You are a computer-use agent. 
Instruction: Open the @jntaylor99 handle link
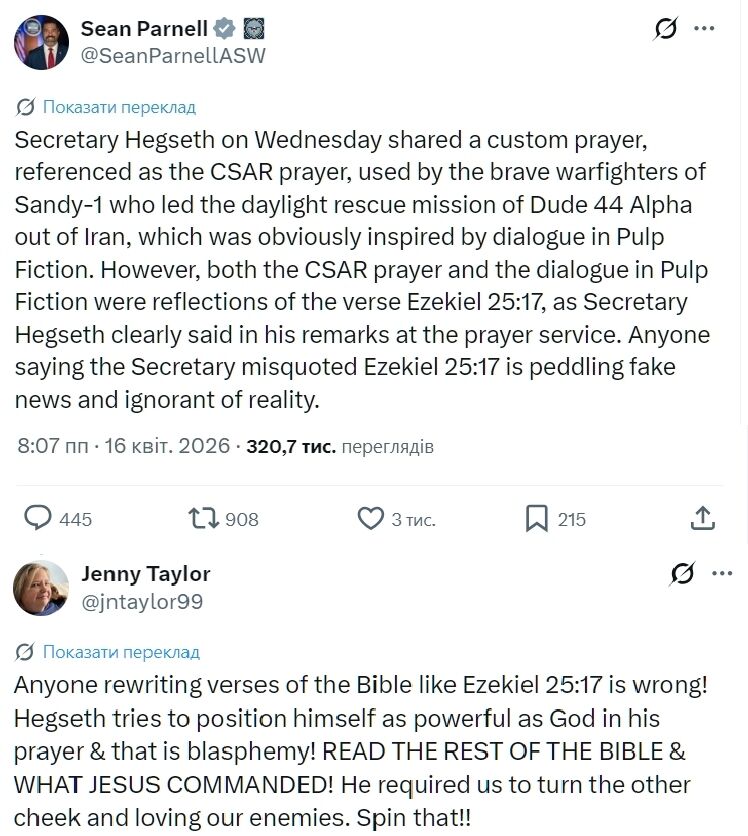click(x=141, y=602)
